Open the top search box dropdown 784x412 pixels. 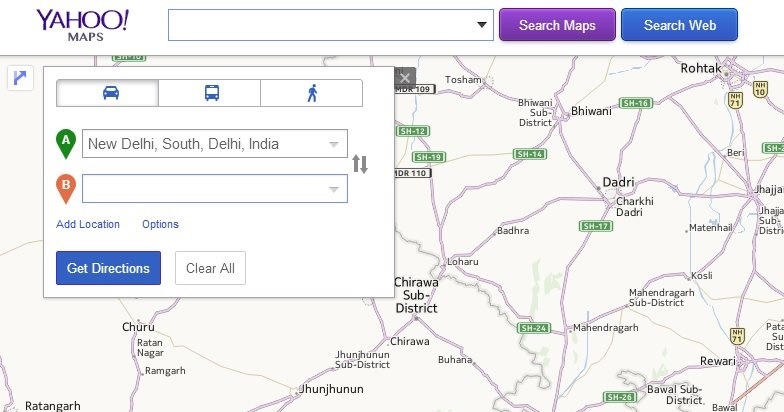(x=482, y=25)
